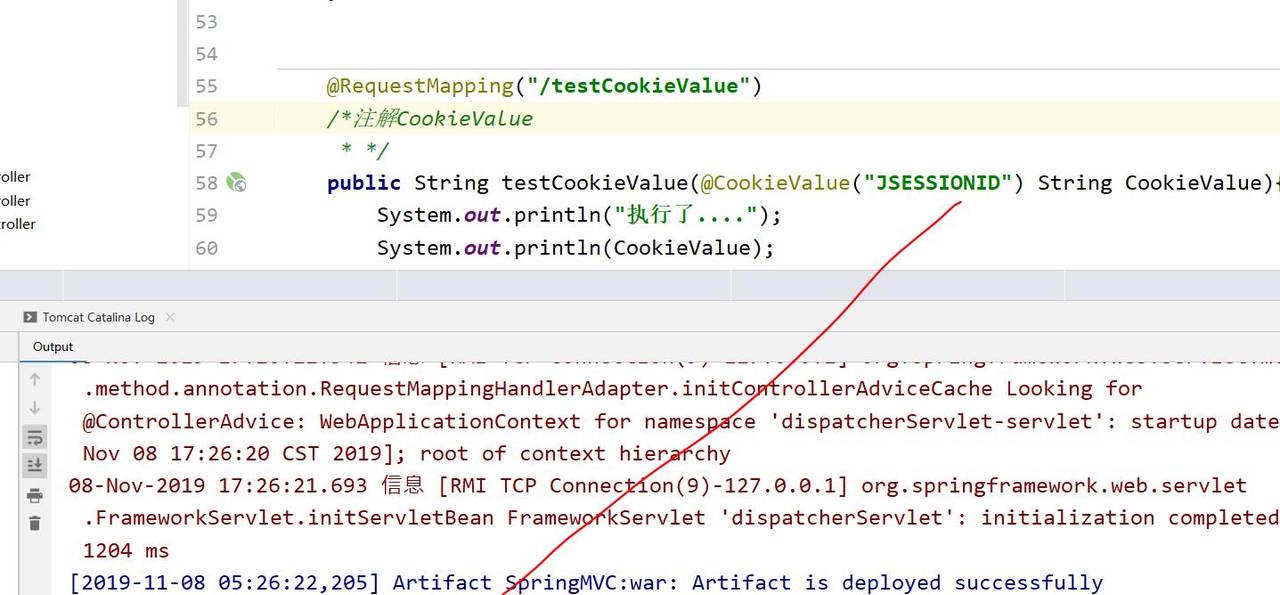The image size is (1280, 595).
Task: Click the down arrow in console toolbar
Action: (34, 408)
